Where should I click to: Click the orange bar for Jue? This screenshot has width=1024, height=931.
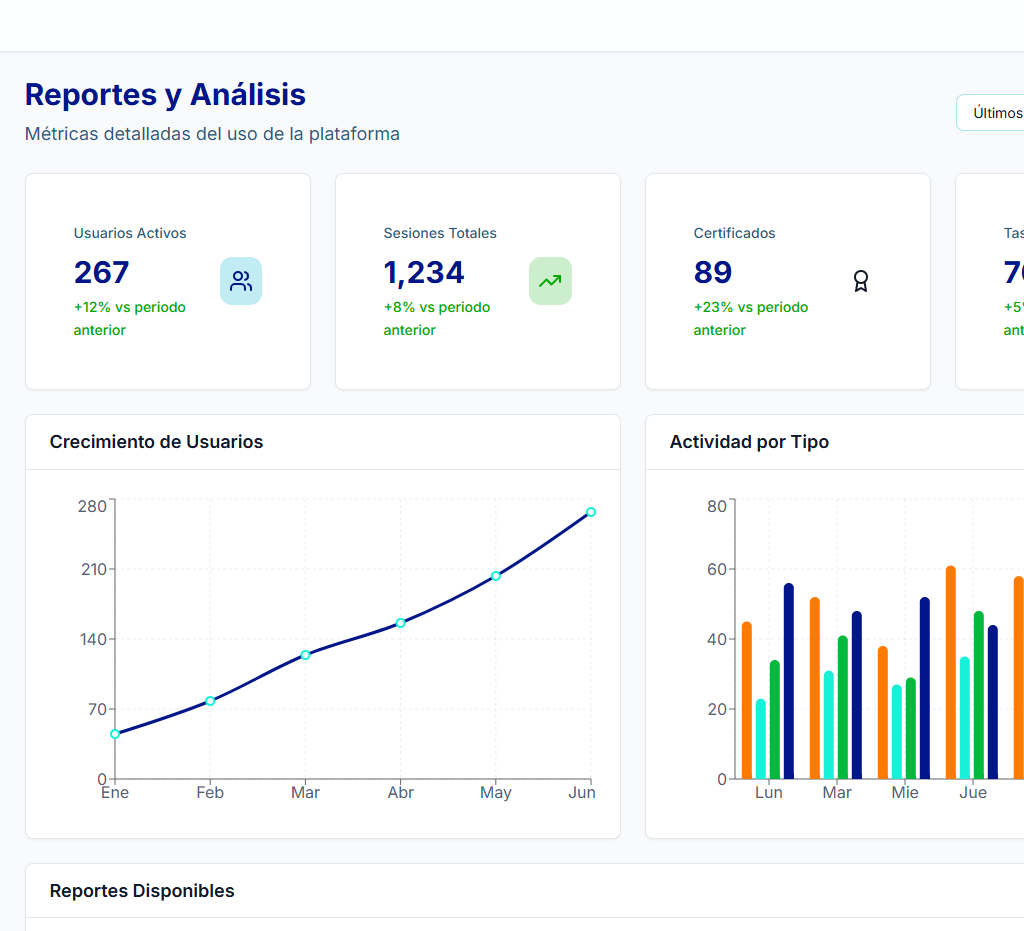[x=951, y=672]
